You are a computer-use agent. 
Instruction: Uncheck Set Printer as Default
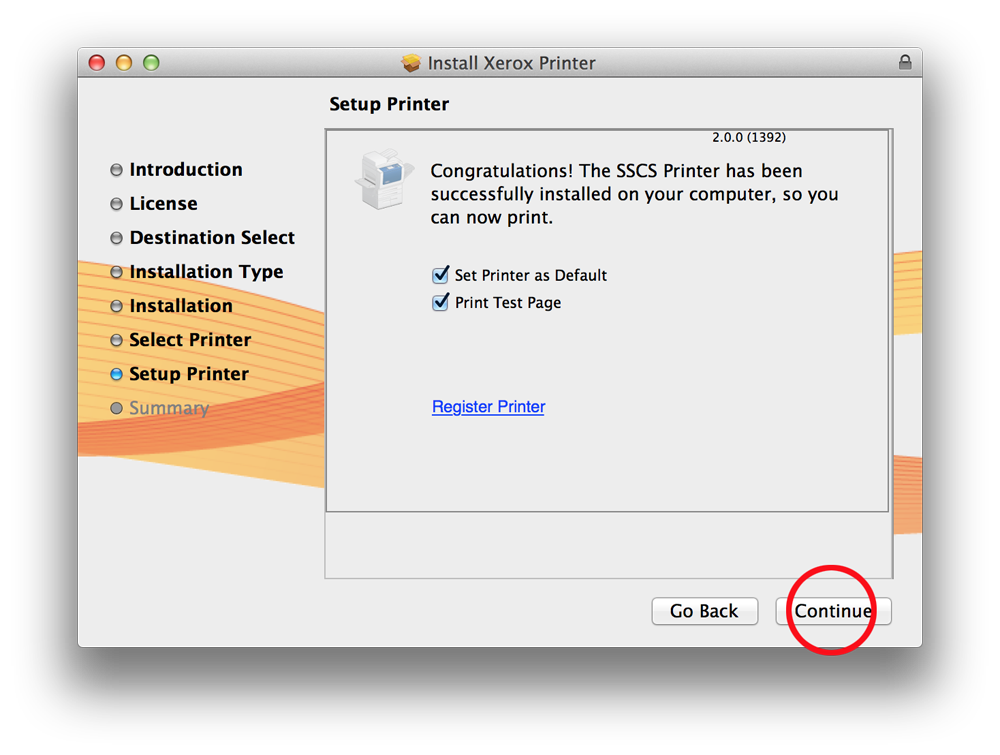[440, 275]
